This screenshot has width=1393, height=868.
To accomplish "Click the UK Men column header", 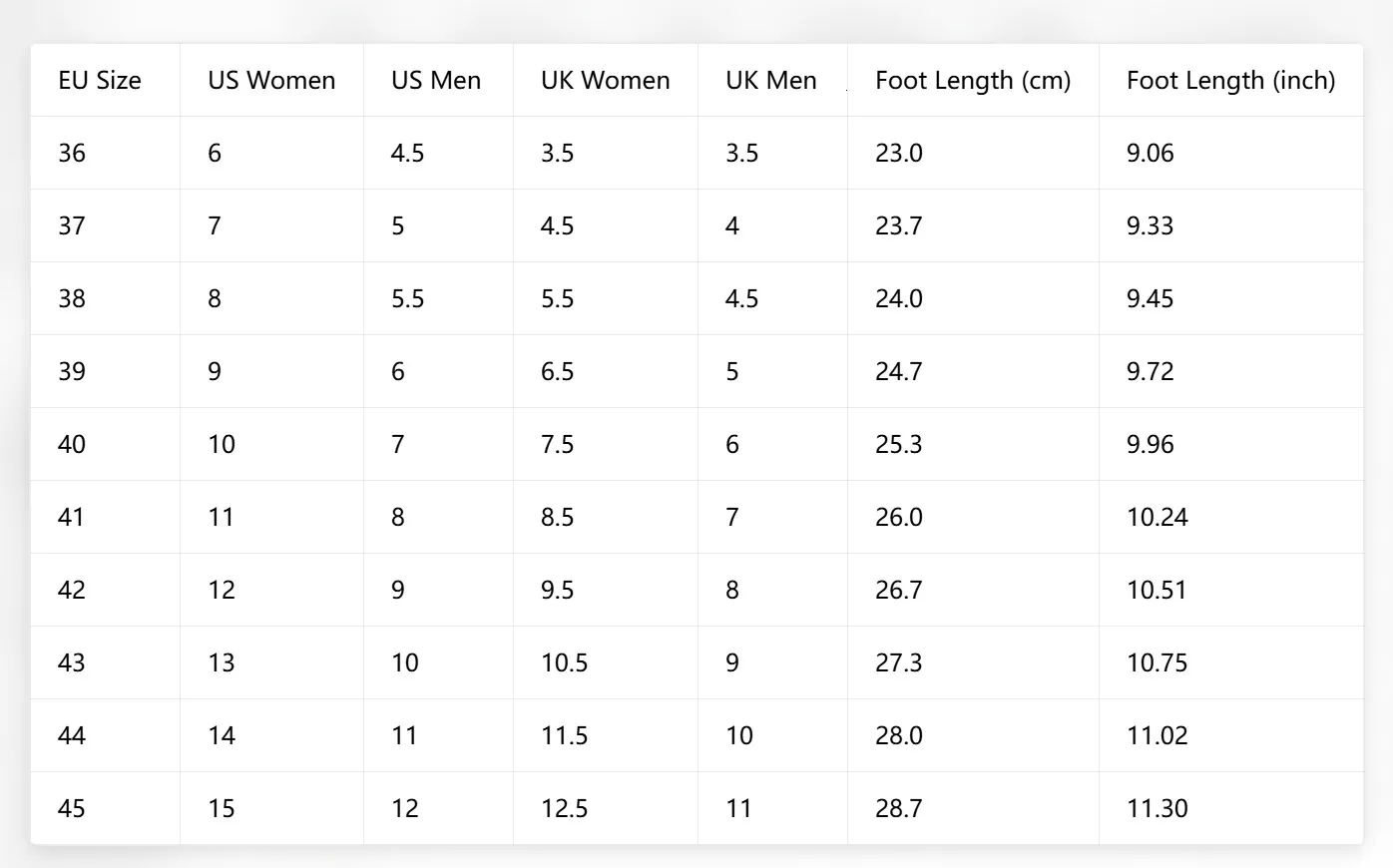I will tap(772, 81).
